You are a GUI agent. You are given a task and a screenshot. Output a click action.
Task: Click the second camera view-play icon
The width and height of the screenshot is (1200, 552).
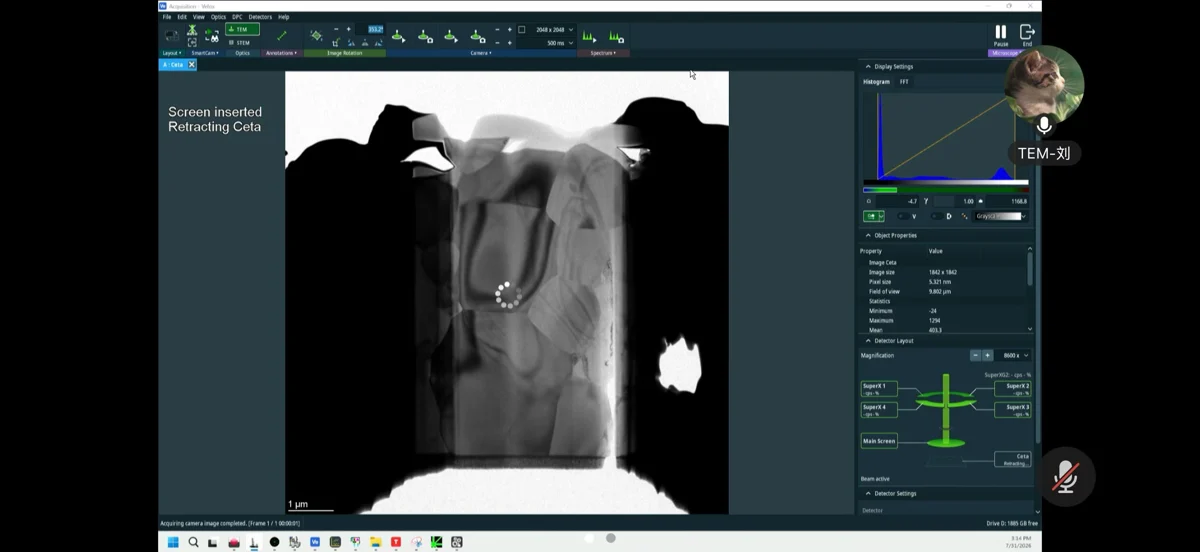pos(451,36)
